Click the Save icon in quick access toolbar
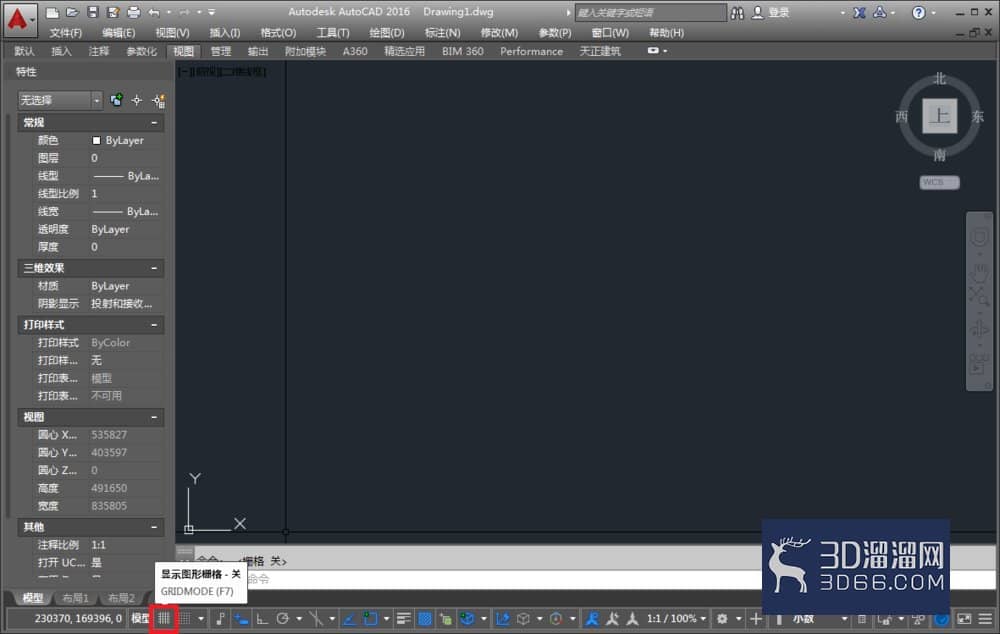 [x=92, y=12]
